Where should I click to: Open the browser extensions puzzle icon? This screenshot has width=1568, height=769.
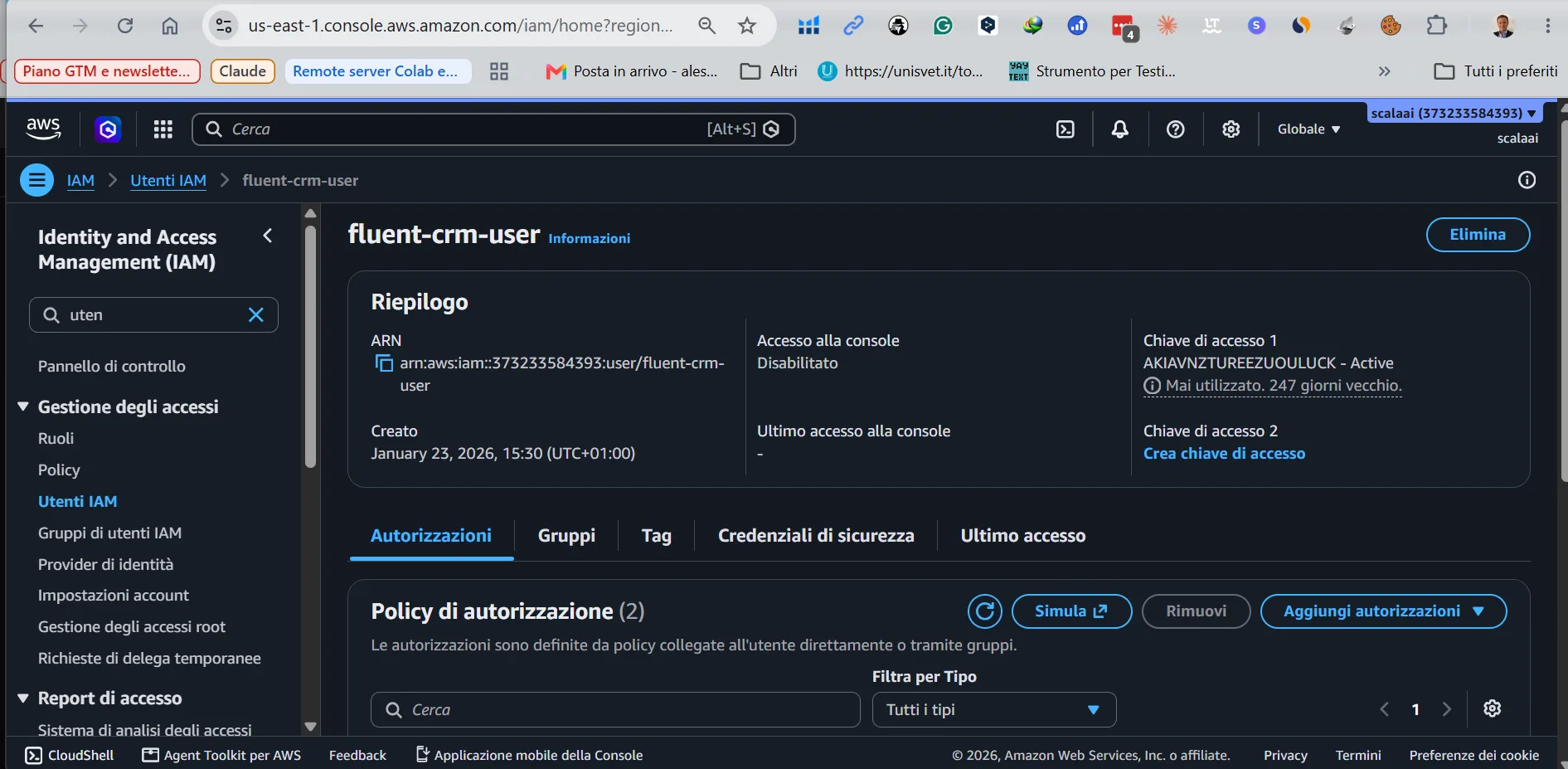coord(1436,26)
